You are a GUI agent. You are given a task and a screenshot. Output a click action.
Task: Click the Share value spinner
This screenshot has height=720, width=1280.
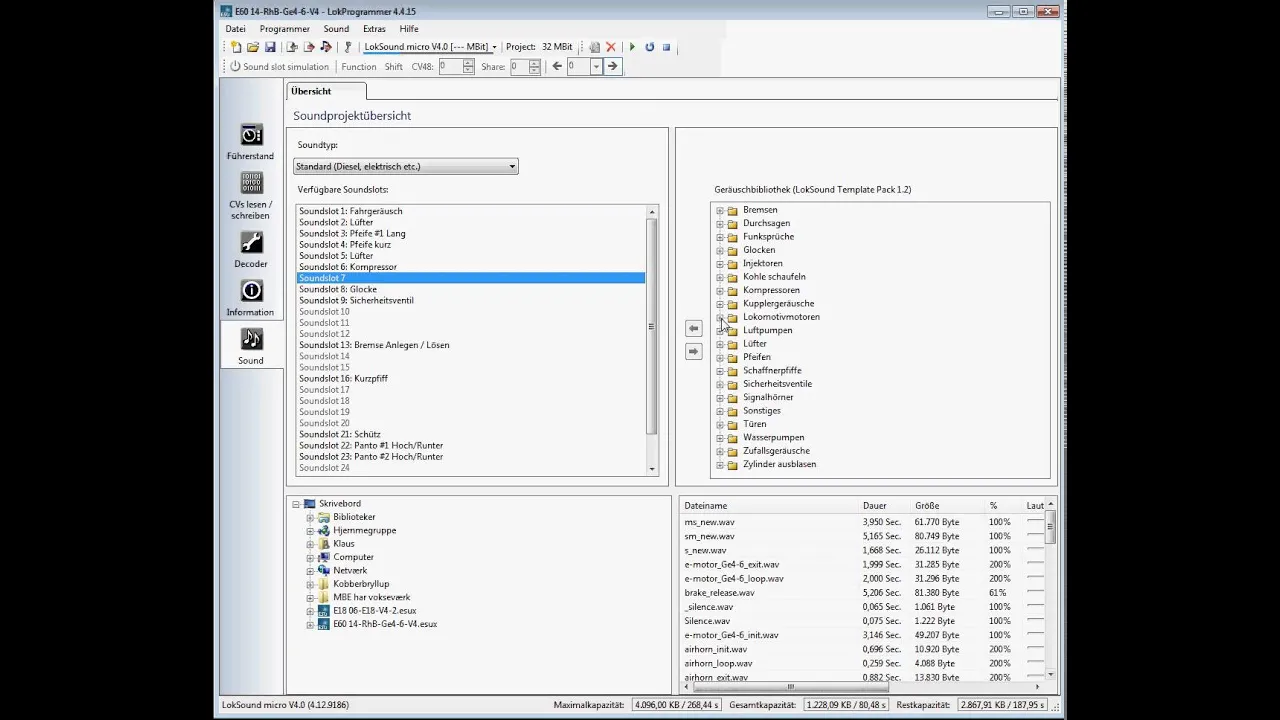(x=534, y=67)
